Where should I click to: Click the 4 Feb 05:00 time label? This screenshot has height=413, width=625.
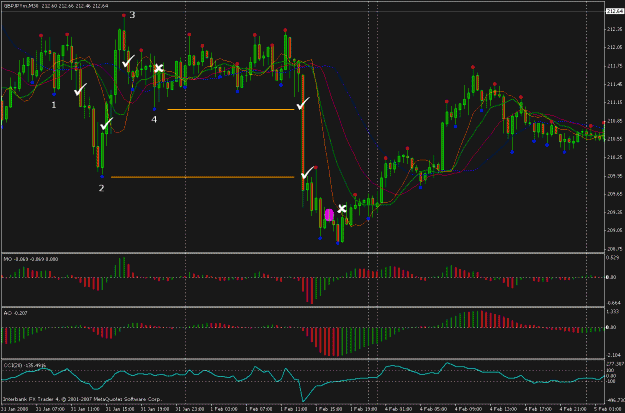(x=434, y=409)
